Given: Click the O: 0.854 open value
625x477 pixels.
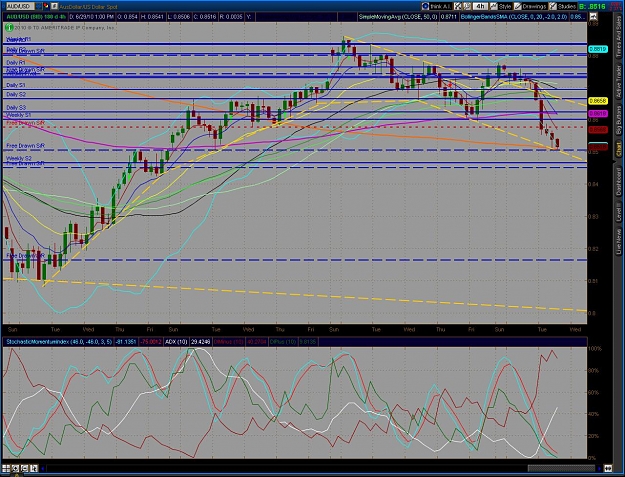Looking at the screenshot, I should point(126,17).
